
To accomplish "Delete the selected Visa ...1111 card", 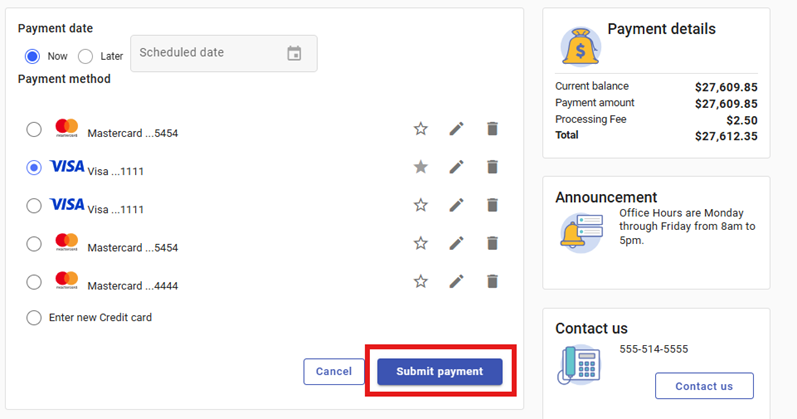I will click(492, 167).
